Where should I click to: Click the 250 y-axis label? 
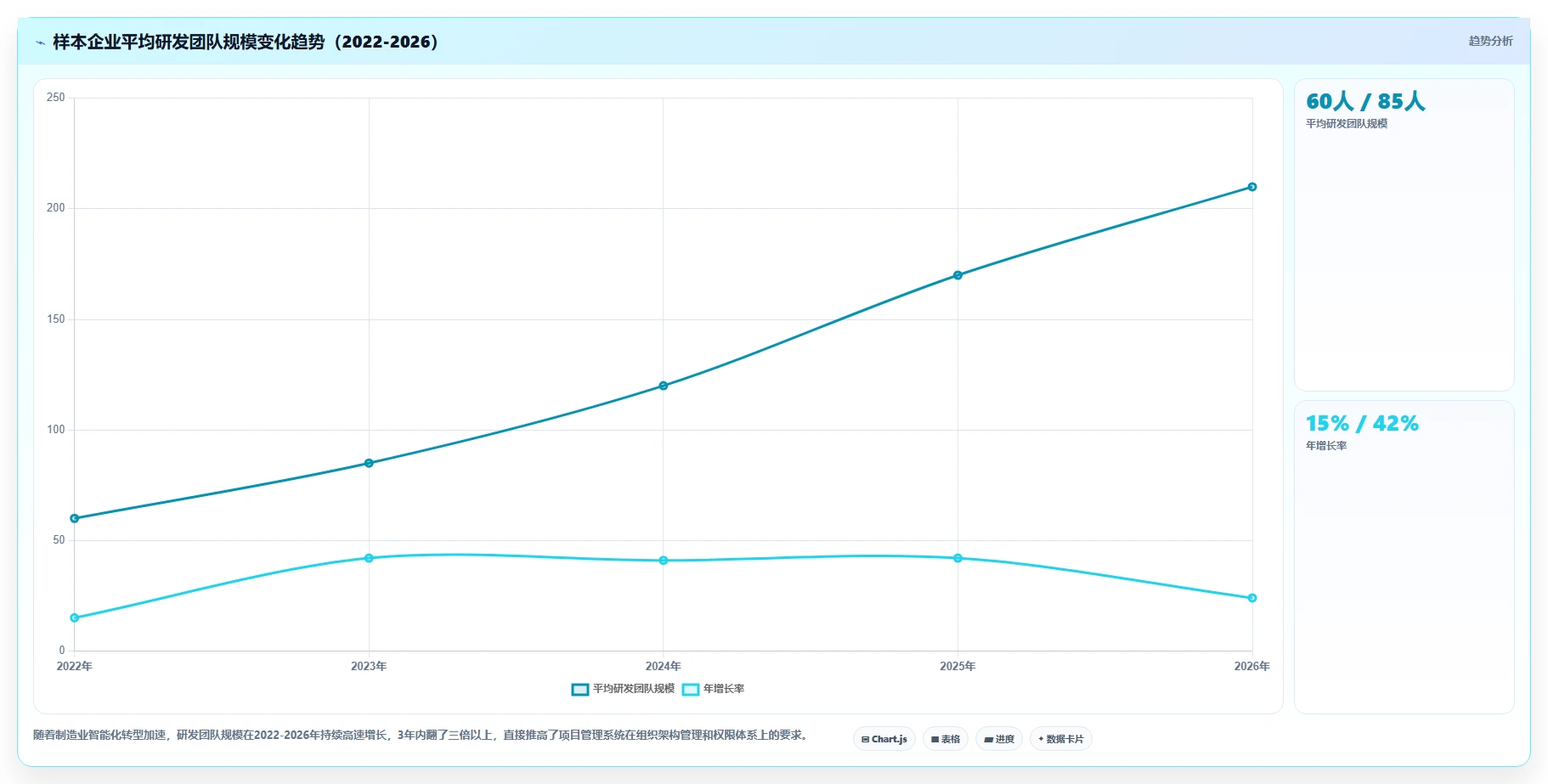pos(56,98)
